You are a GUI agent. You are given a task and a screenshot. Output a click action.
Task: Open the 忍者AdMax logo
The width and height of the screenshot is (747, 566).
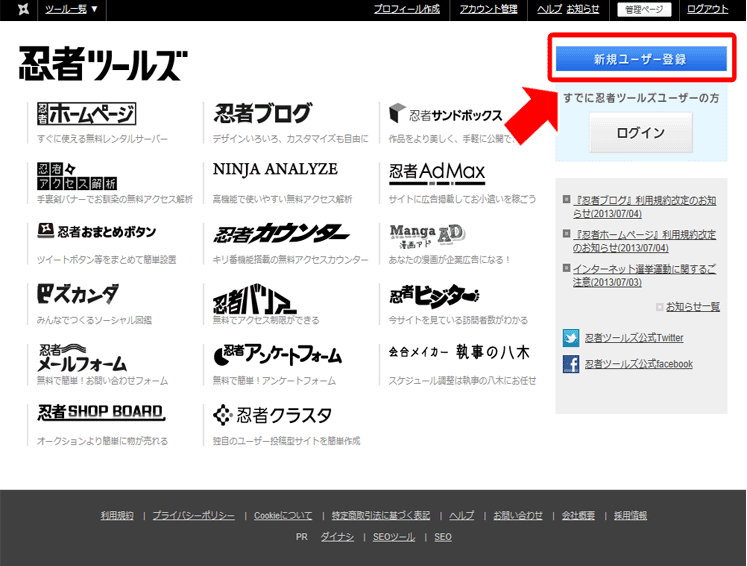pyautogui.click(x=437, y=173)
